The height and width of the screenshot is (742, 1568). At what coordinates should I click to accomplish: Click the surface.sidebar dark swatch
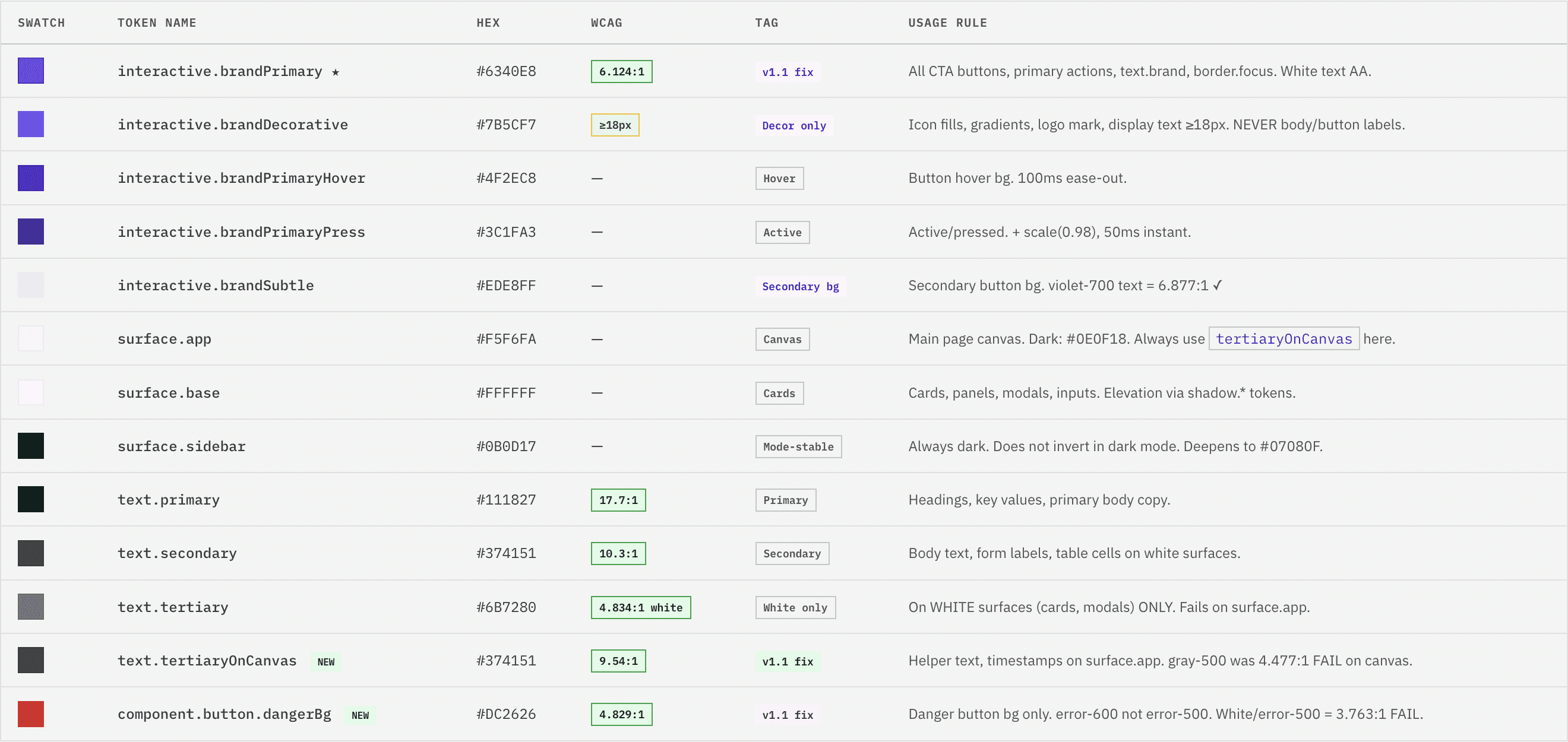pyautogui.click(x=30, y=446)
